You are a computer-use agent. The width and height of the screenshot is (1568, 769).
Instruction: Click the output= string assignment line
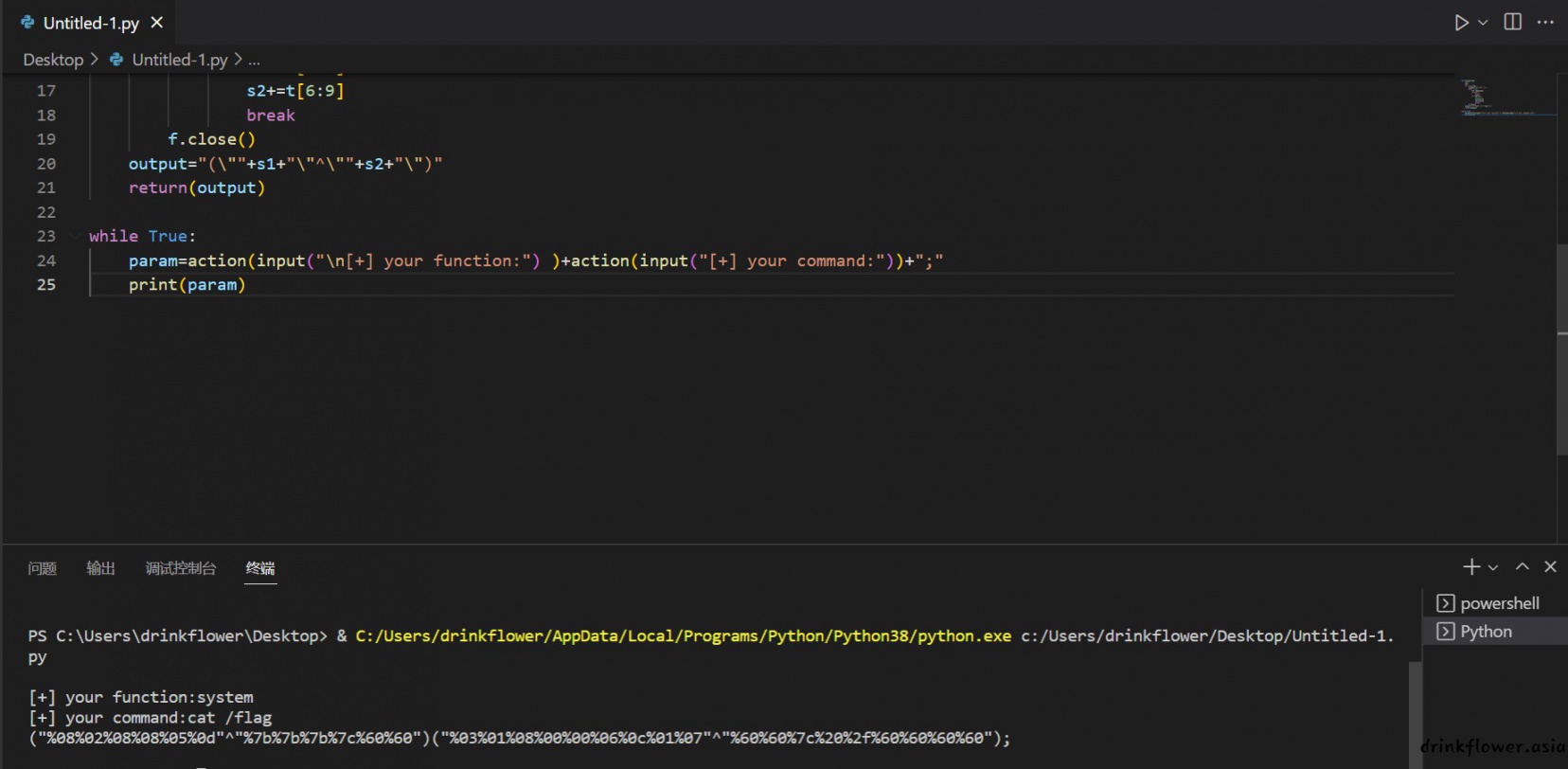click(x=286, y=164)
